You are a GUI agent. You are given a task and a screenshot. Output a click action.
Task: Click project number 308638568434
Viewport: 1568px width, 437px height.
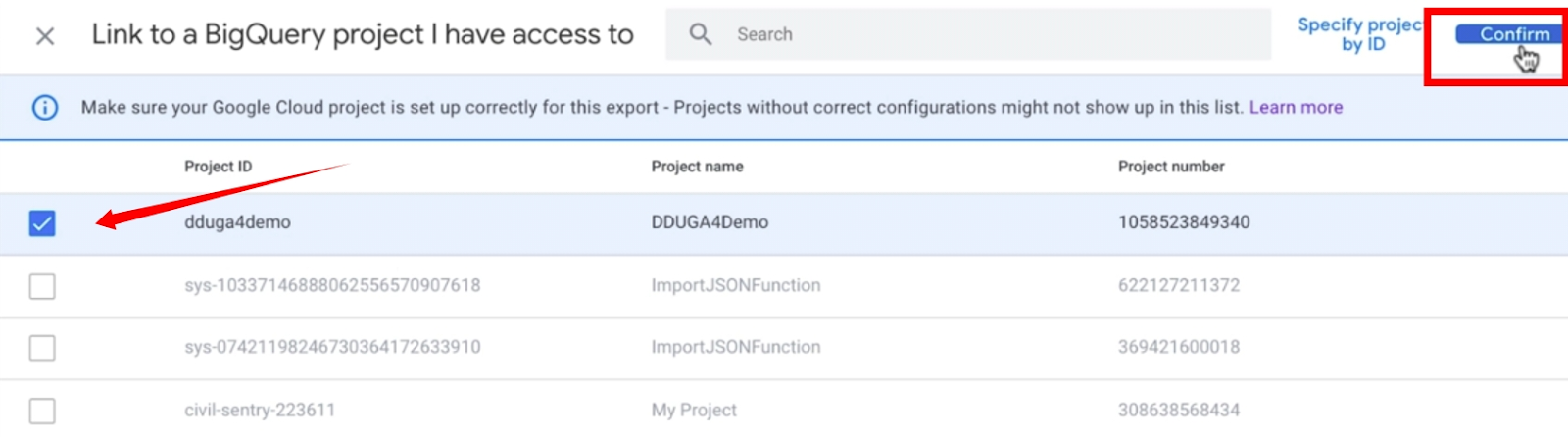1179,410
